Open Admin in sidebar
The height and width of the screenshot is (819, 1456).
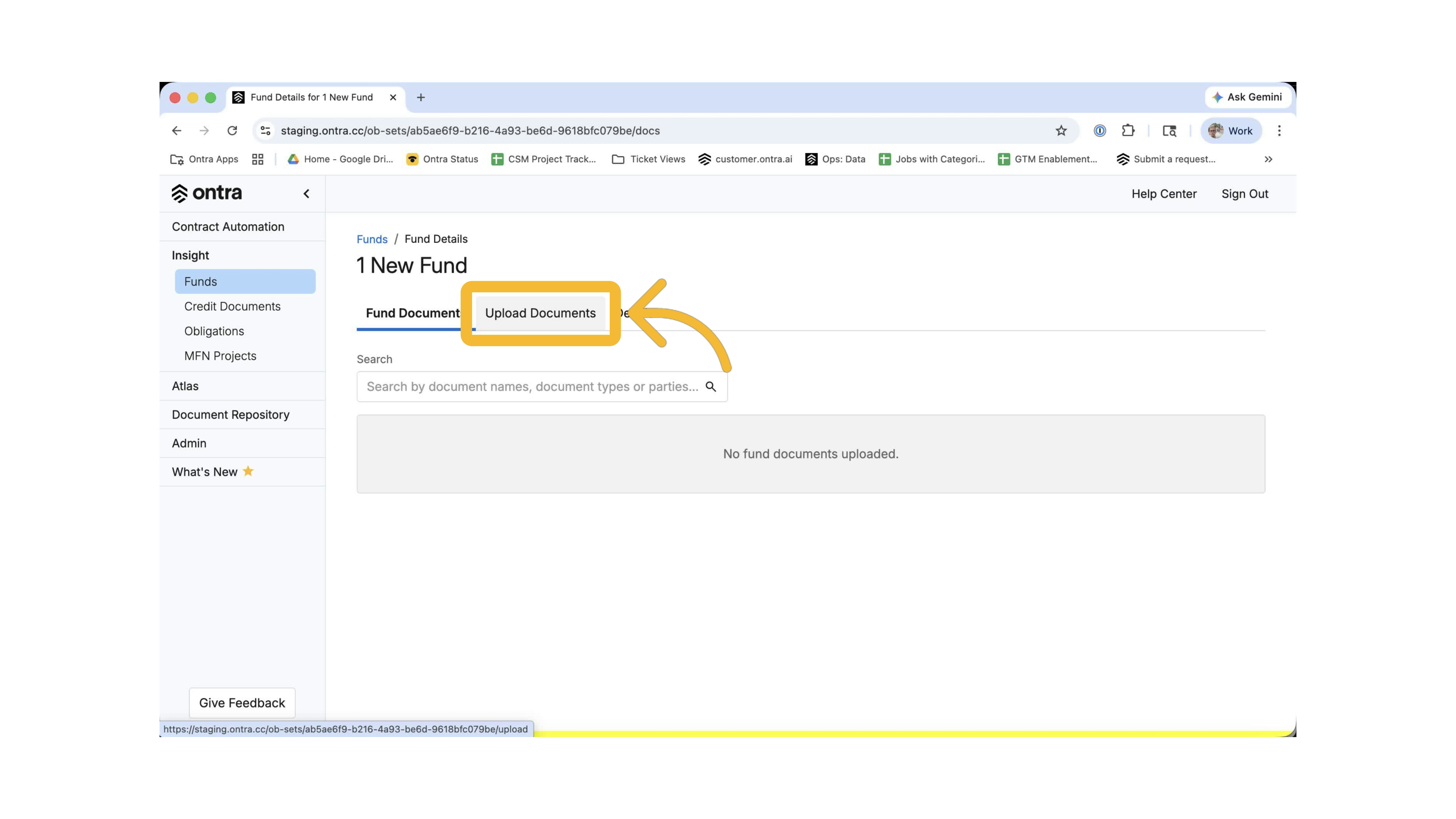pos(243,444)
